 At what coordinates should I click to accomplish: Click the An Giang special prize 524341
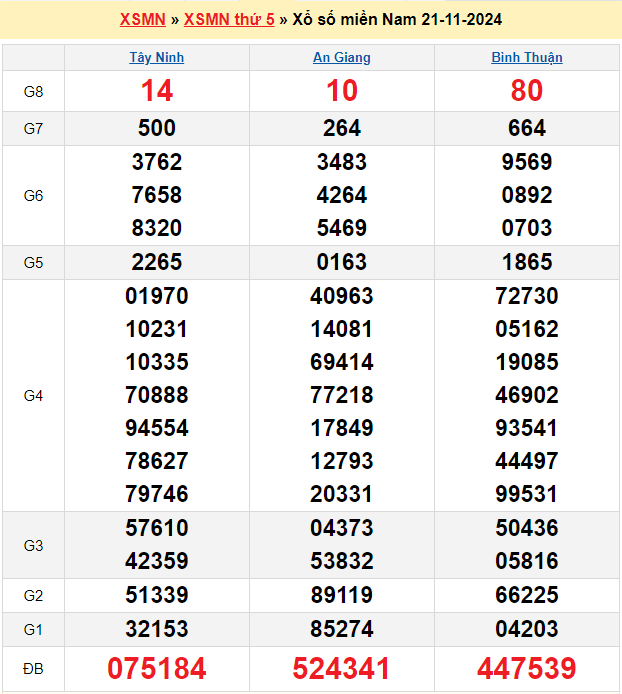pos(342,668)
